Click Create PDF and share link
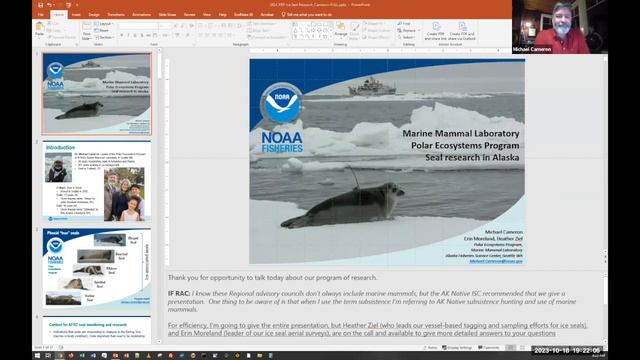 click(x=436, y=31)
